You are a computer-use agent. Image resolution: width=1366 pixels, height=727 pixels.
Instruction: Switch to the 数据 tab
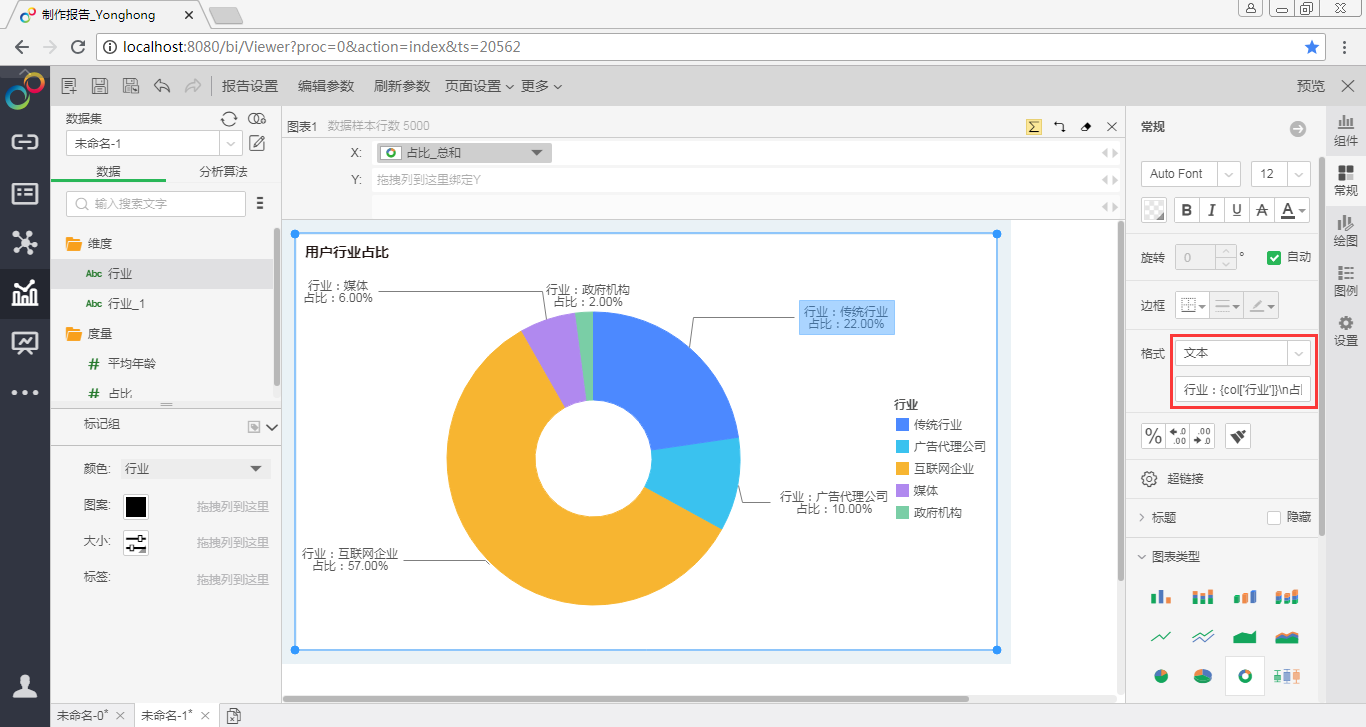(x=108, y=171)
